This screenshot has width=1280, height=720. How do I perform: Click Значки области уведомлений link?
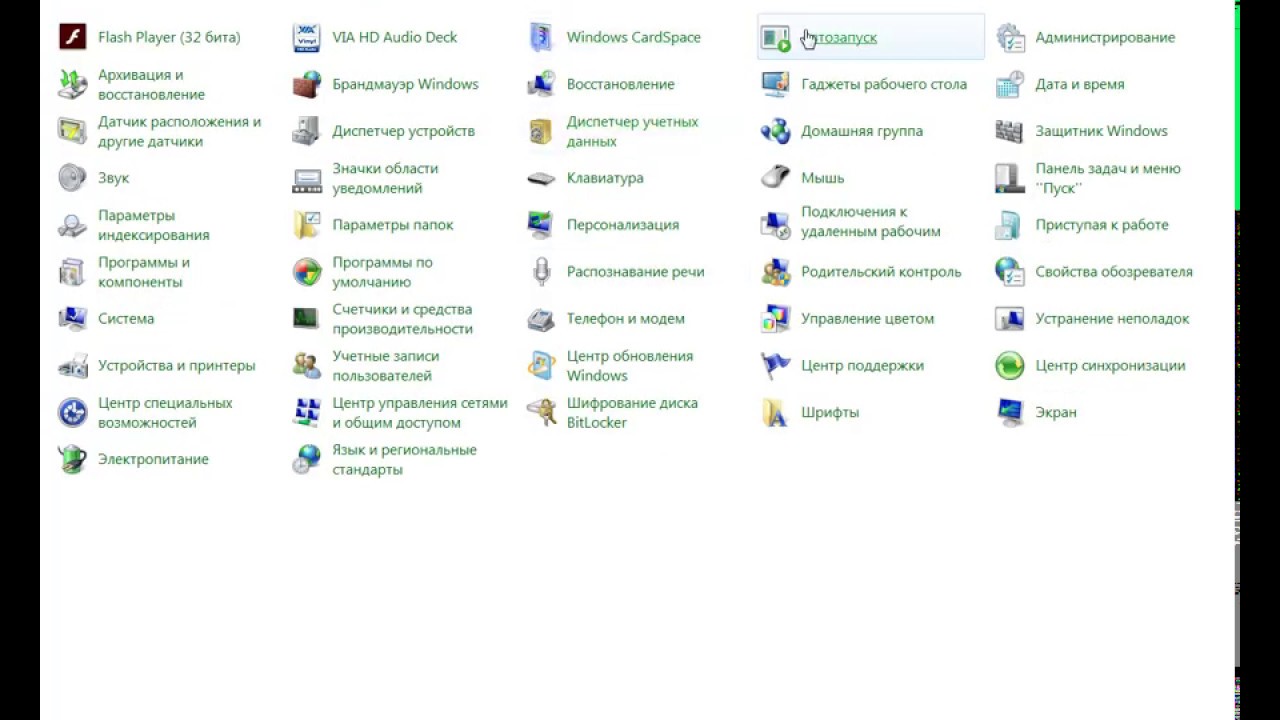pos(385,178)
